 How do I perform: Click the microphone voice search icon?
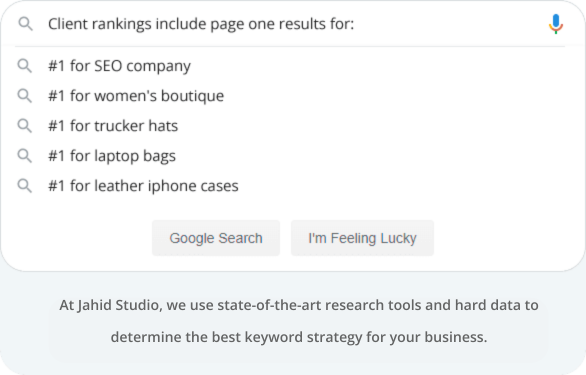pyautogui.click(x=556, y=24)
